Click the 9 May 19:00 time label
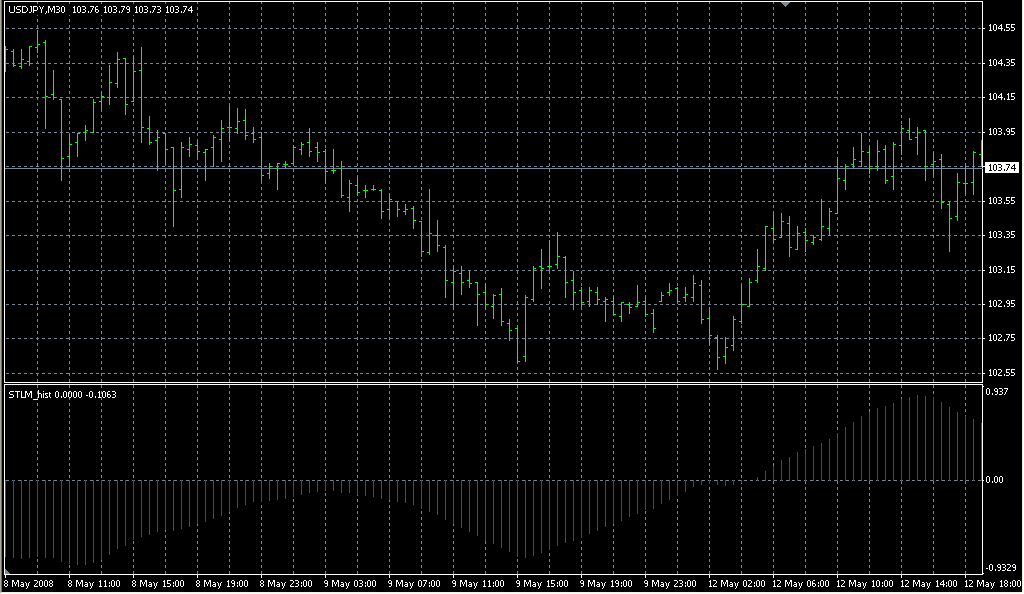 (606, 584)
